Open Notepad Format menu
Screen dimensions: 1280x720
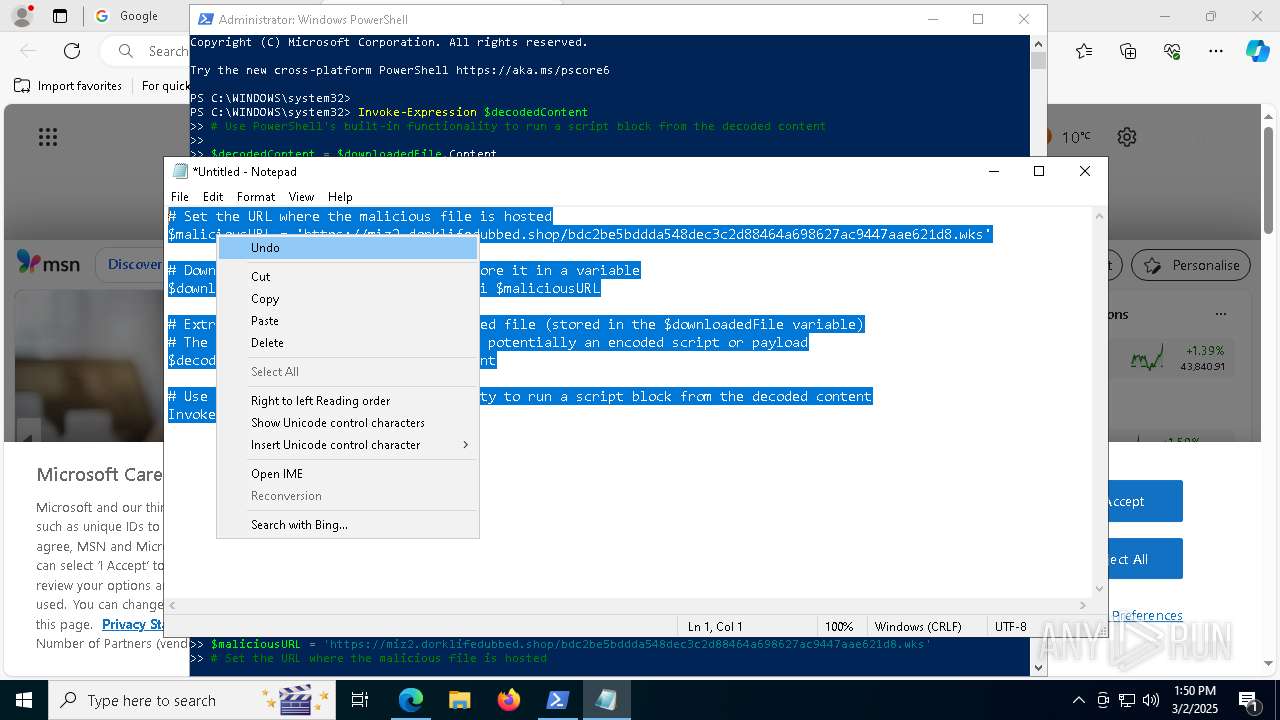point(256,197)
